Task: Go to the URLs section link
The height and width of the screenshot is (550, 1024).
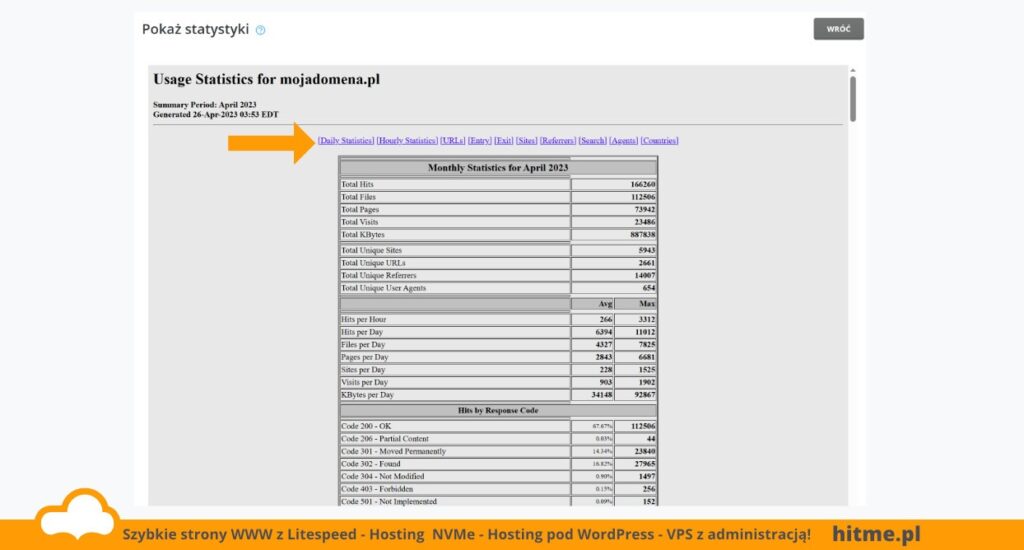Action: pyautogui.click(x=453, y=140)
